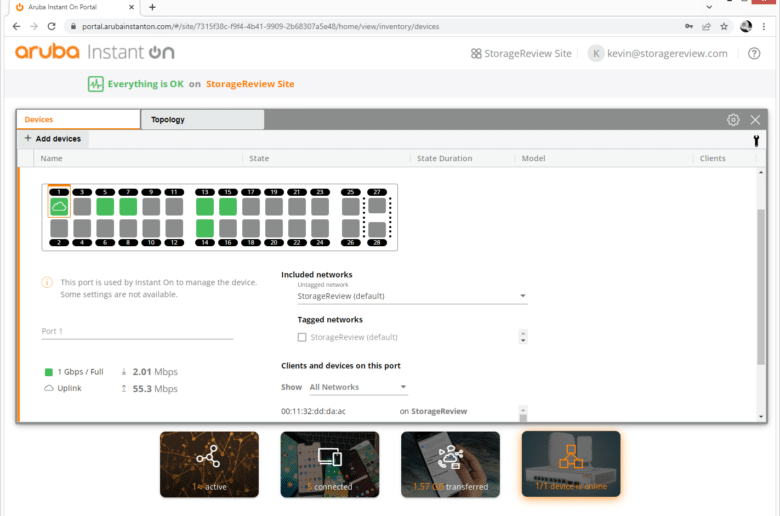Select green active port 5

click(x=105, y=206)
